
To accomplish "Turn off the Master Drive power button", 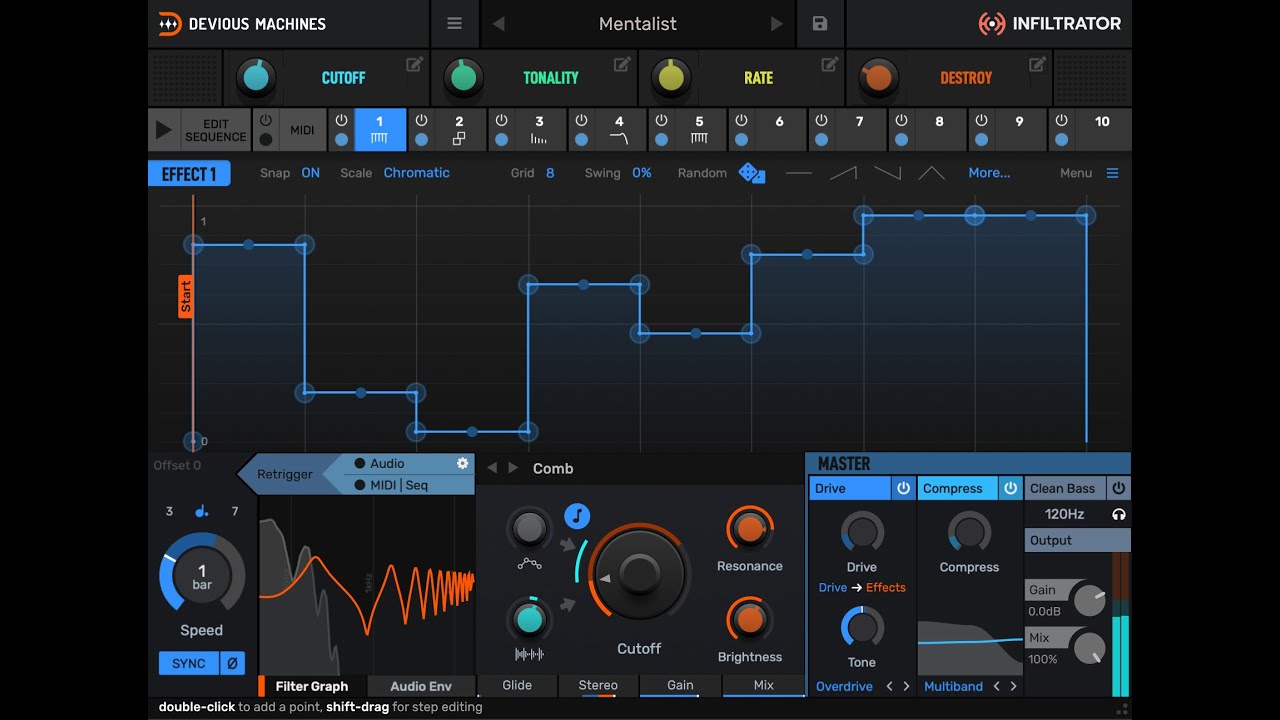I will coord(903,488).
